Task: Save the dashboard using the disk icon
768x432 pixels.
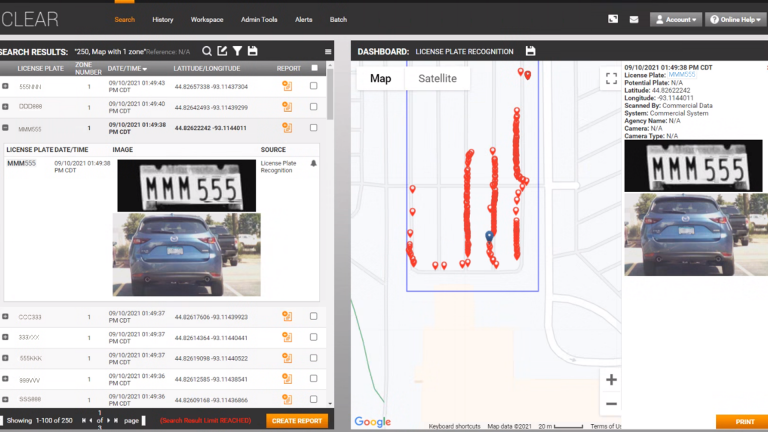Action: coord(530,51)
